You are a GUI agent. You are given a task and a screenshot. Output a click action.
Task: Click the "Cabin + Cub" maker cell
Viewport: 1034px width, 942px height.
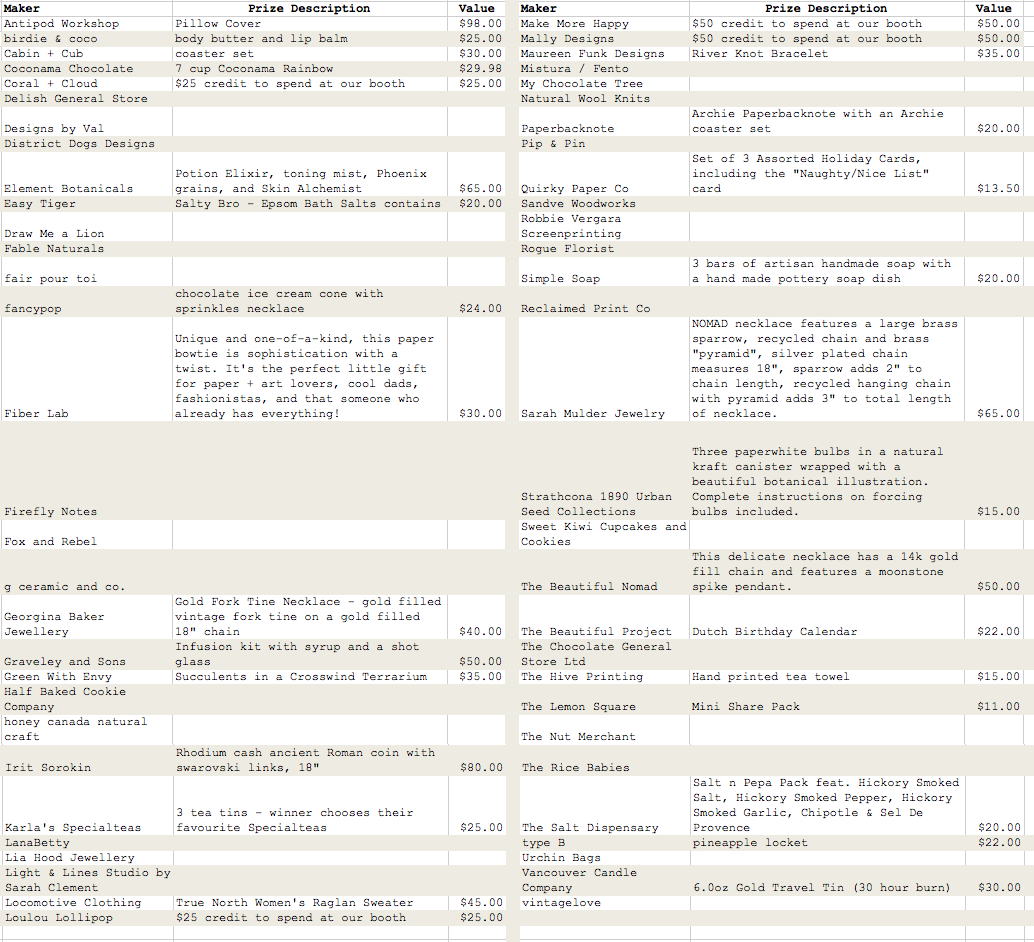point(86,54)
